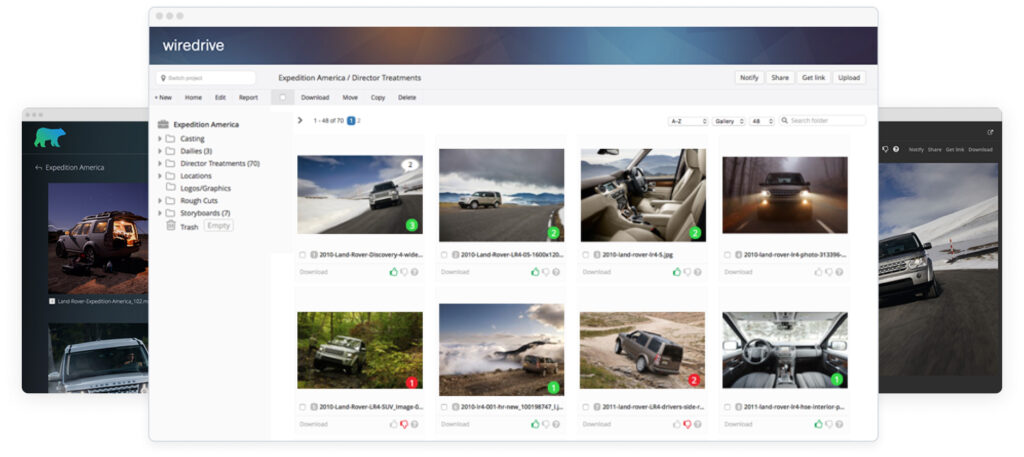Click the Logos/Graphics folder icon
The height and width of the screenshot is (457, 1024).
pos(170,188)
